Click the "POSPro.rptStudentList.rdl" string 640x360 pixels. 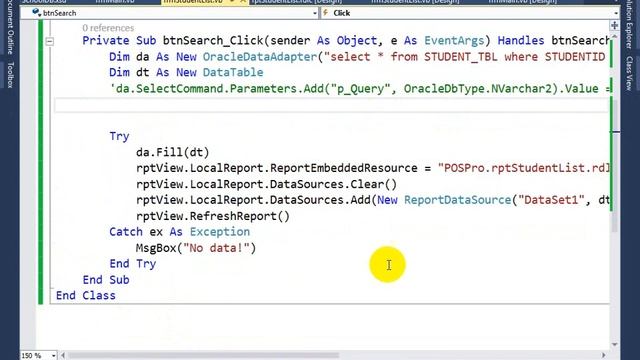(524, 168)
